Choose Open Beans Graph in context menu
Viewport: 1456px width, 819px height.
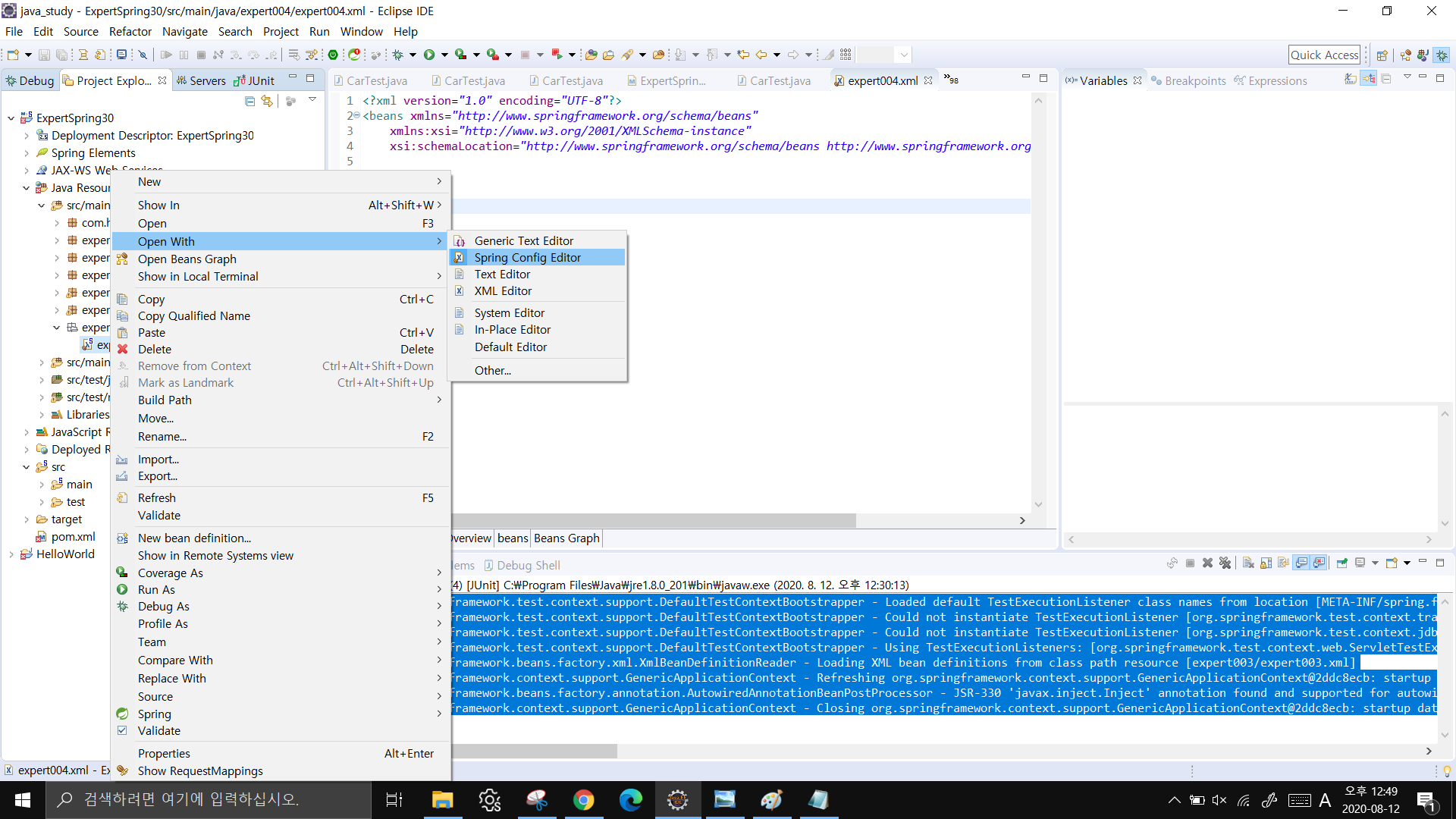(187, 259)
